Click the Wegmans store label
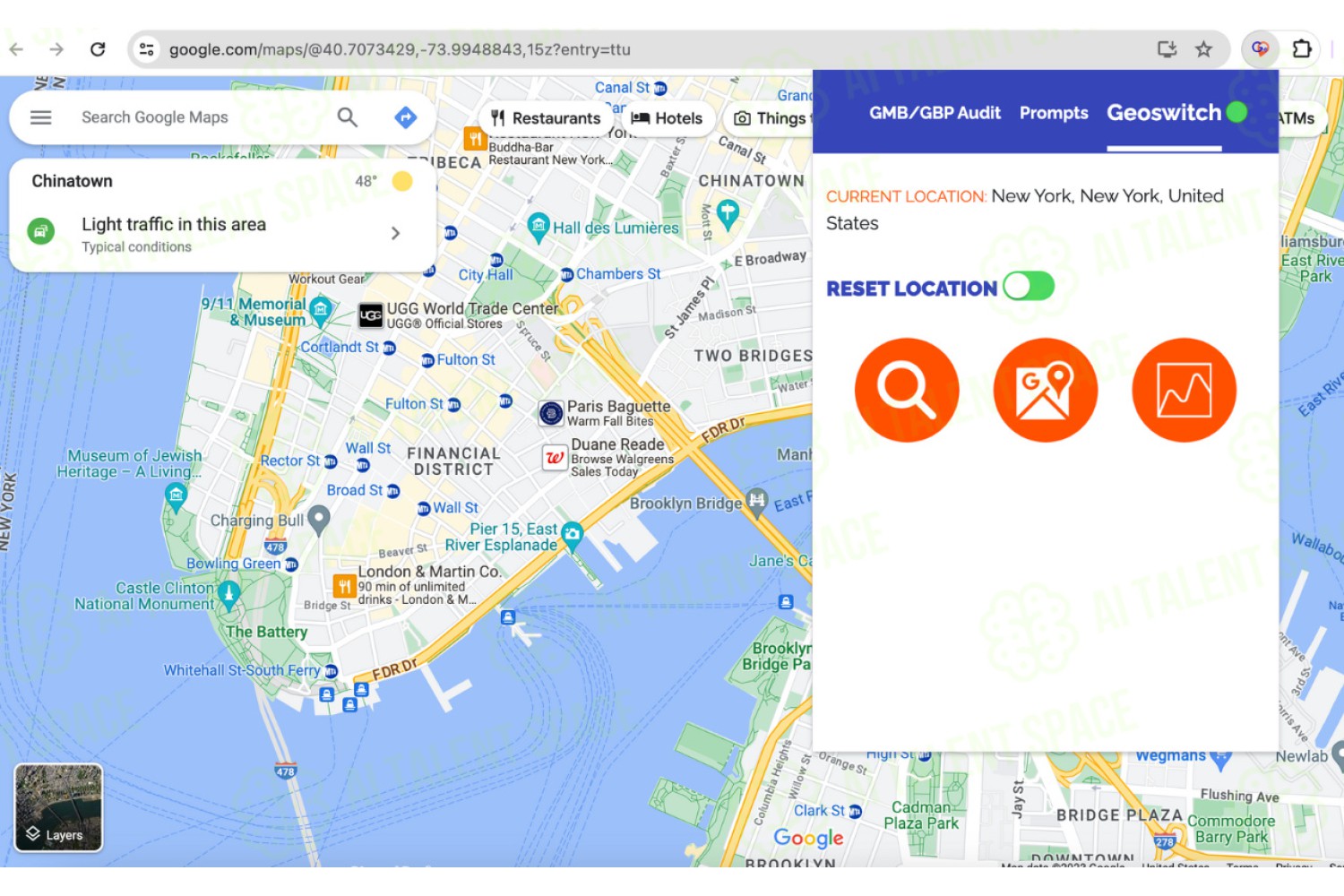The width and height of the screenshot is (1344, 896). [x=1171, y=755]
